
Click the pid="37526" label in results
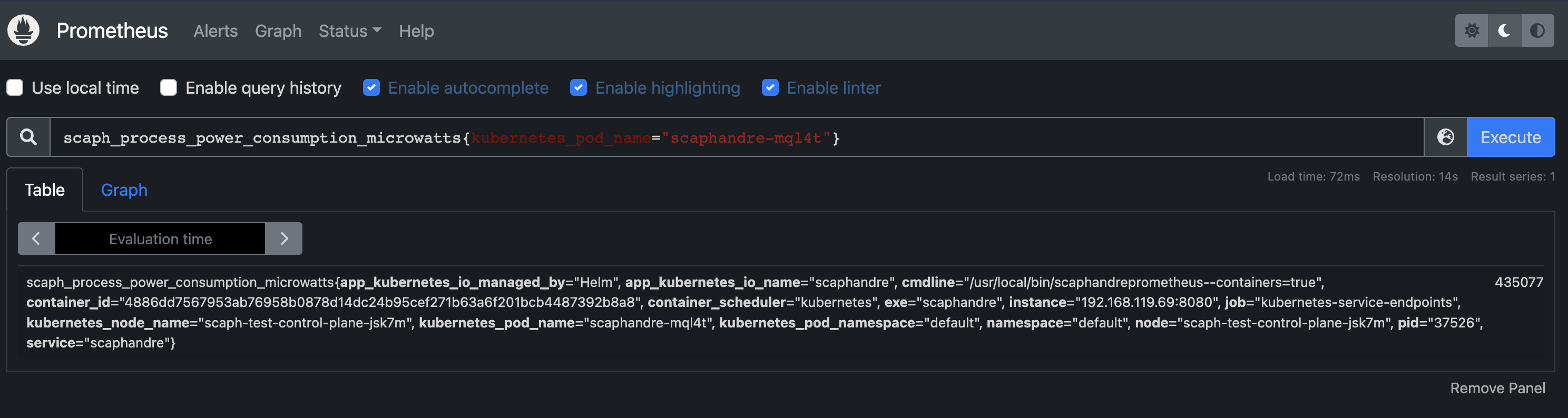point(1437,323)
